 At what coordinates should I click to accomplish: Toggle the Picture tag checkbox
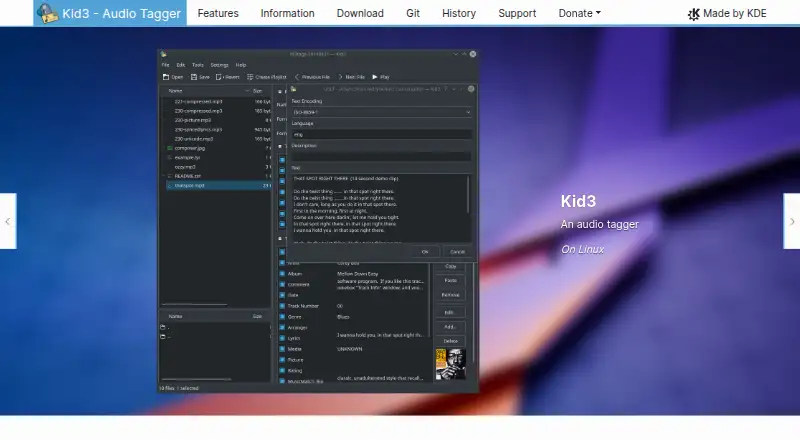click(282, 360)
